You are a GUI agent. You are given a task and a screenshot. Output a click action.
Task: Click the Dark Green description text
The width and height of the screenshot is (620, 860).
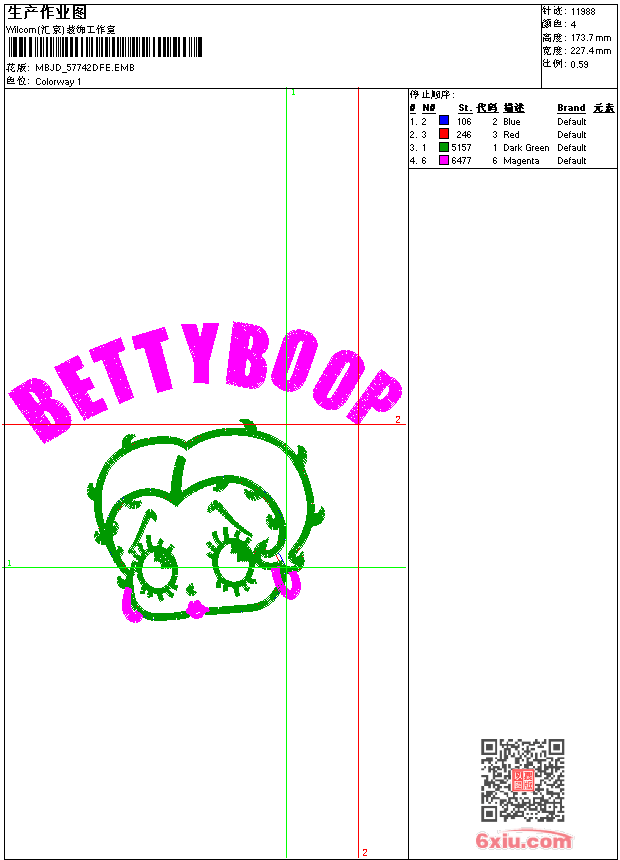point(526,148)
